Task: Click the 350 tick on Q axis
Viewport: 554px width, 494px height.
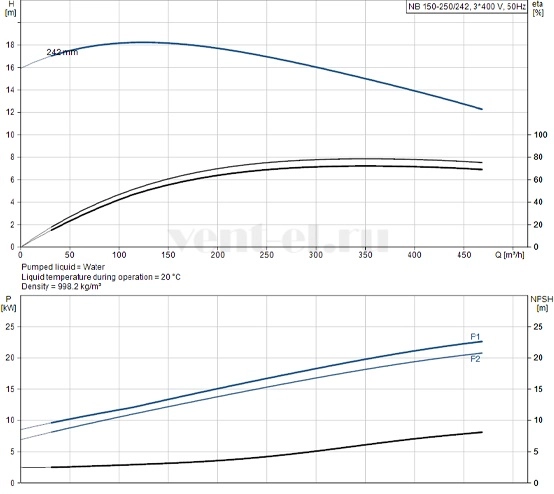Action: (365, 255)
